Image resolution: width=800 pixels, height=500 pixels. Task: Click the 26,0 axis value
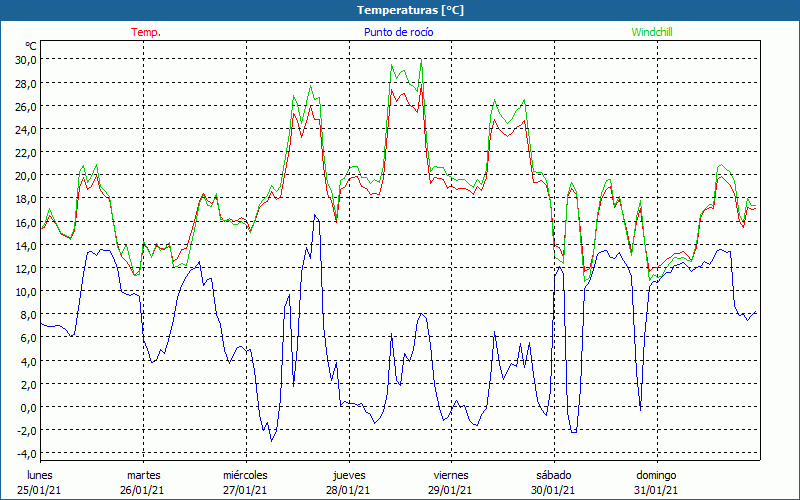pyautogui.click(x=26, y=106)
